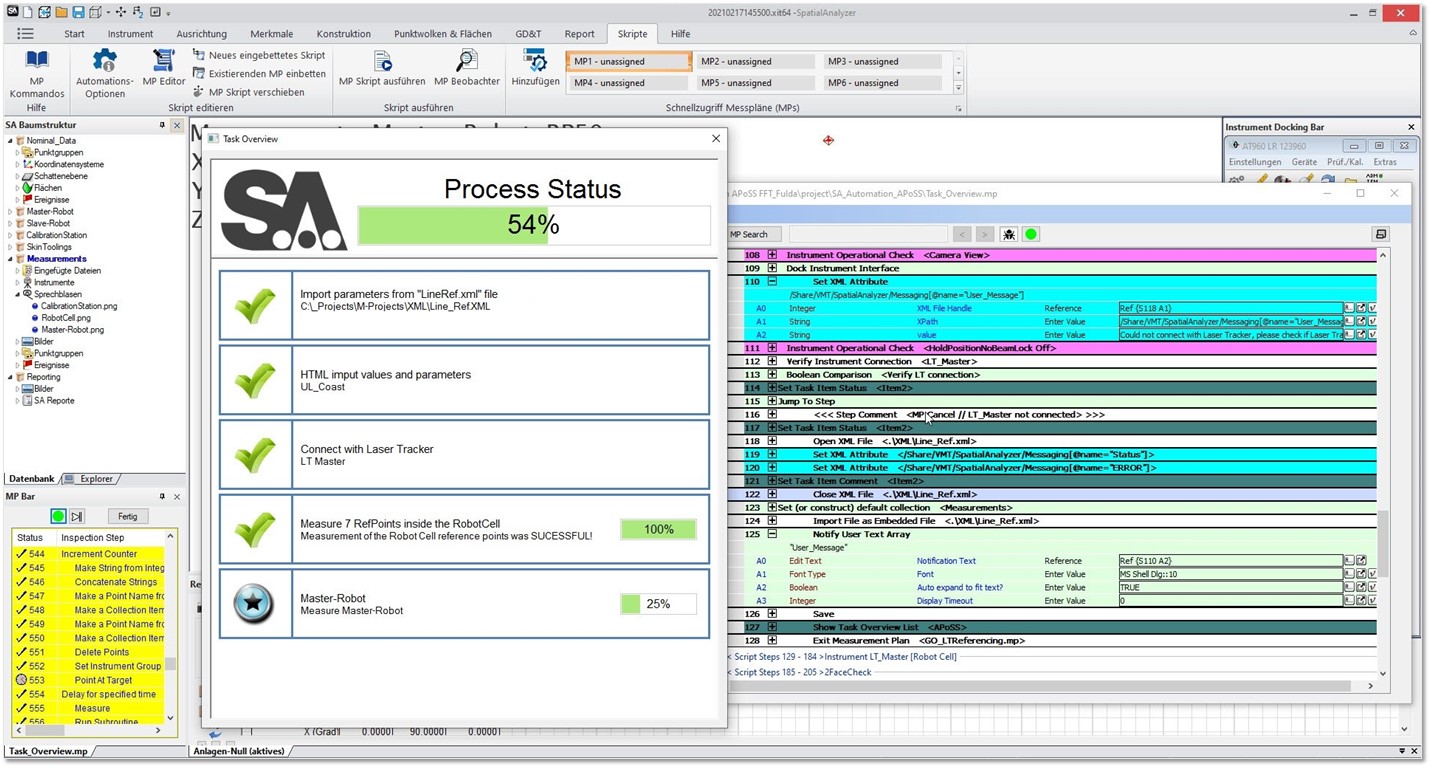This screenshot has width=1431, height=768.
Task: Open the Einstellungen menu in docking bar
Action: coord(1254,162)
